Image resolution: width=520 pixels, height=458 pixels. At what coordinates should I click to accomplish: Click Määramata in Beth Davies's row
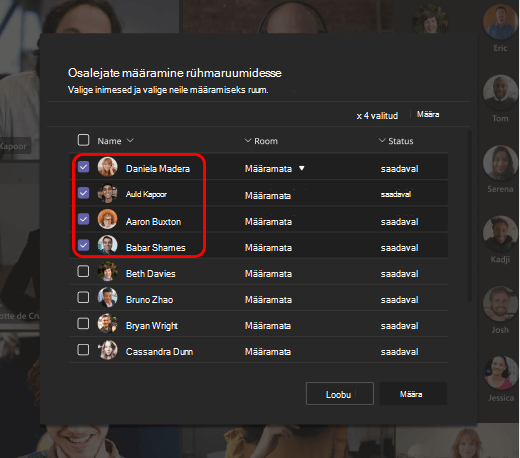(268, 274)
